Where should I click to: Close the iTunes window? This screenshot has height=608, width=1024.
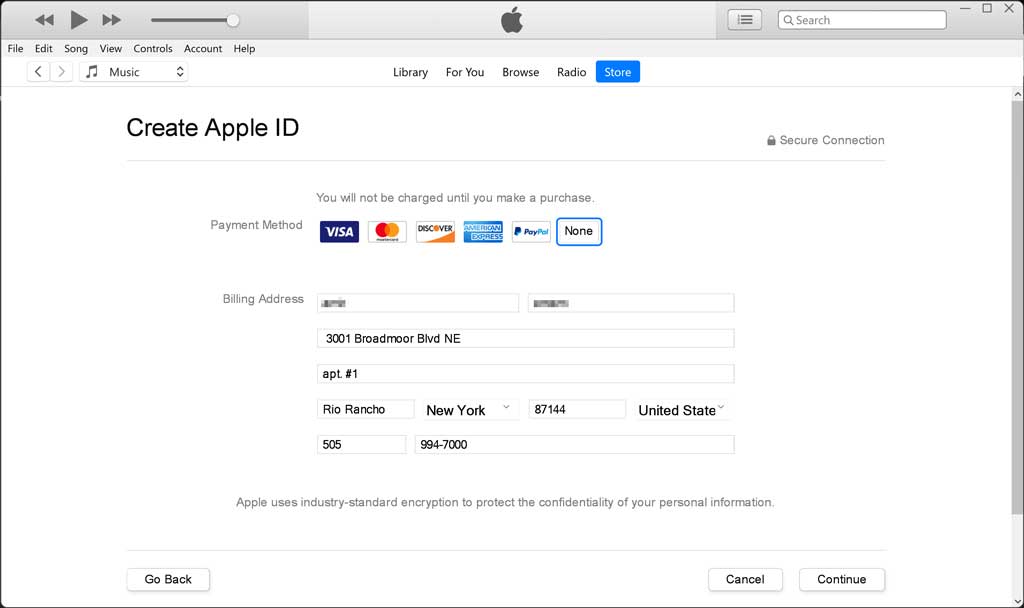click(1009, 8)
